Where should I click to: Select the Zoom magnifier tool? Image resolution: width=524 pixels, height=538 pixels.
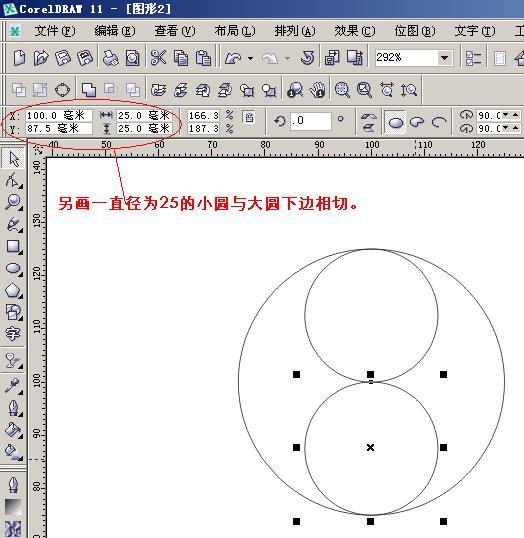tap(13, 202)
